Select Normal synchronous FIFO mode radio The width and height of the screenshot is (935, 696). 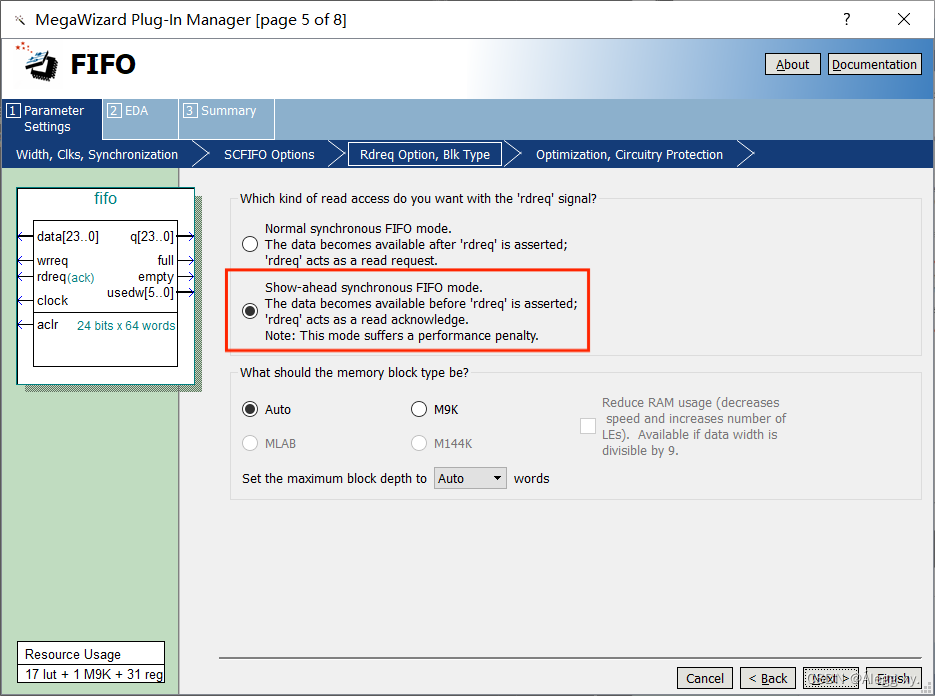tap(250, 244)
